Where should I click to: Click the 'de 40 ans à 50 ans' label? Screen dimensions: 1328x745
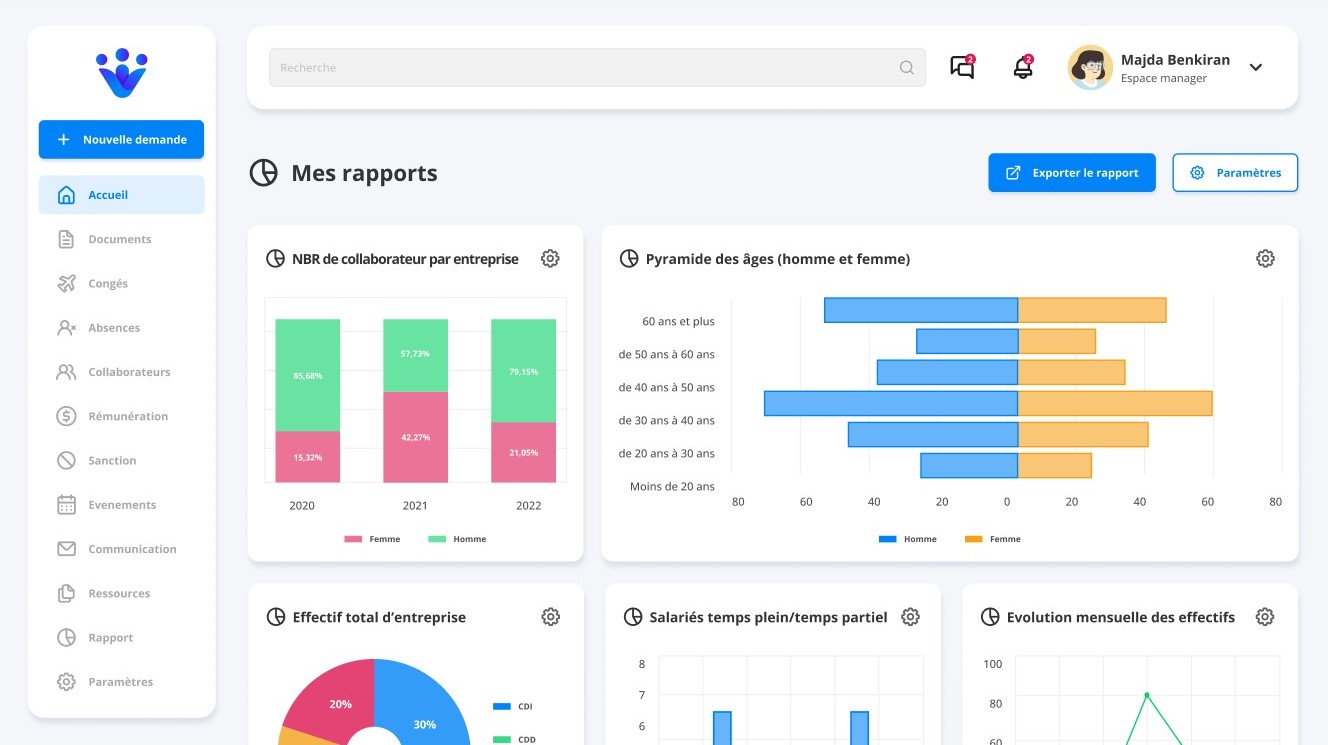point(667,387)
